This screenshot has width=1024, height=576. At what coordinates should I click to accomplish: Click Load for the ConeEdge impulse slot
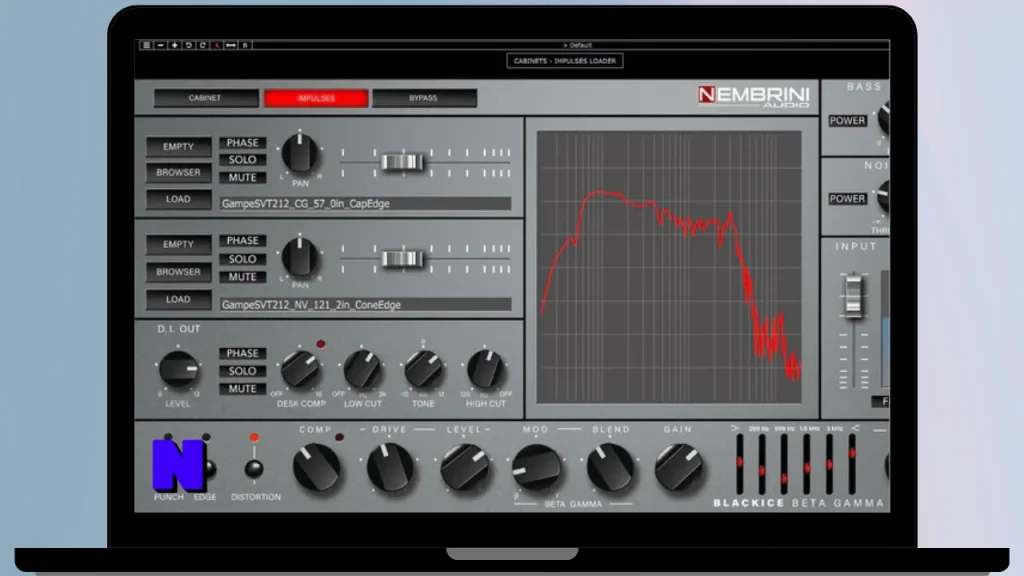(178, 299)
